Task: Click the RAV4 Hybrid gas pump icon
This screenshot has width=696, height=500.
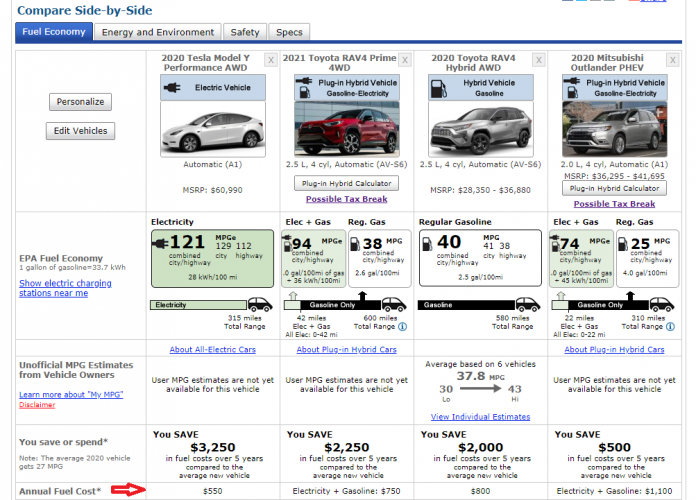Action: (x=442, y=87)
